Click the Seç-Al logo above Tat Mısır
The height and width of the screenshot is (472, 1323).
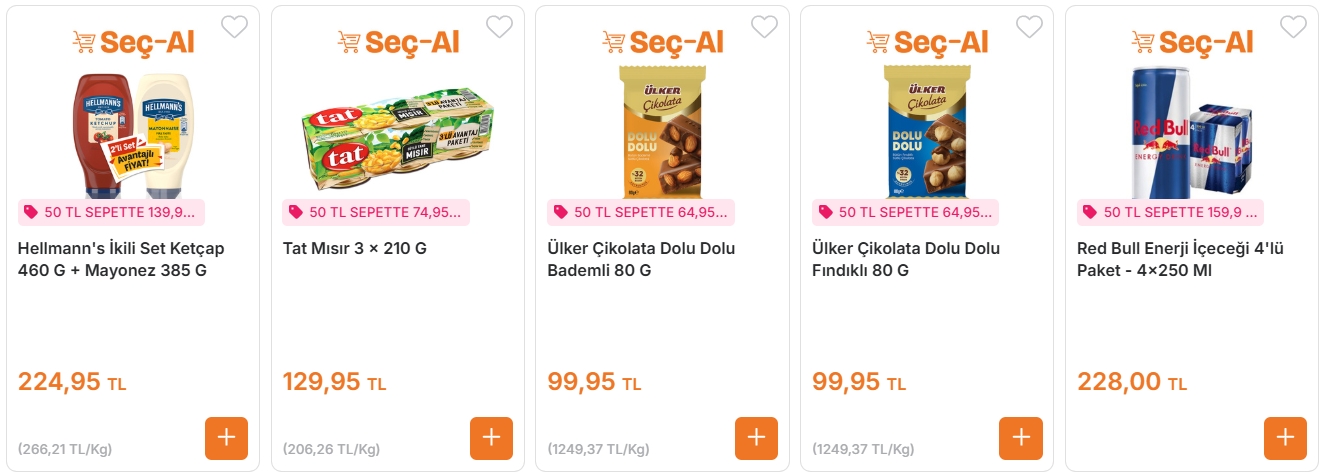pos(398,42)
